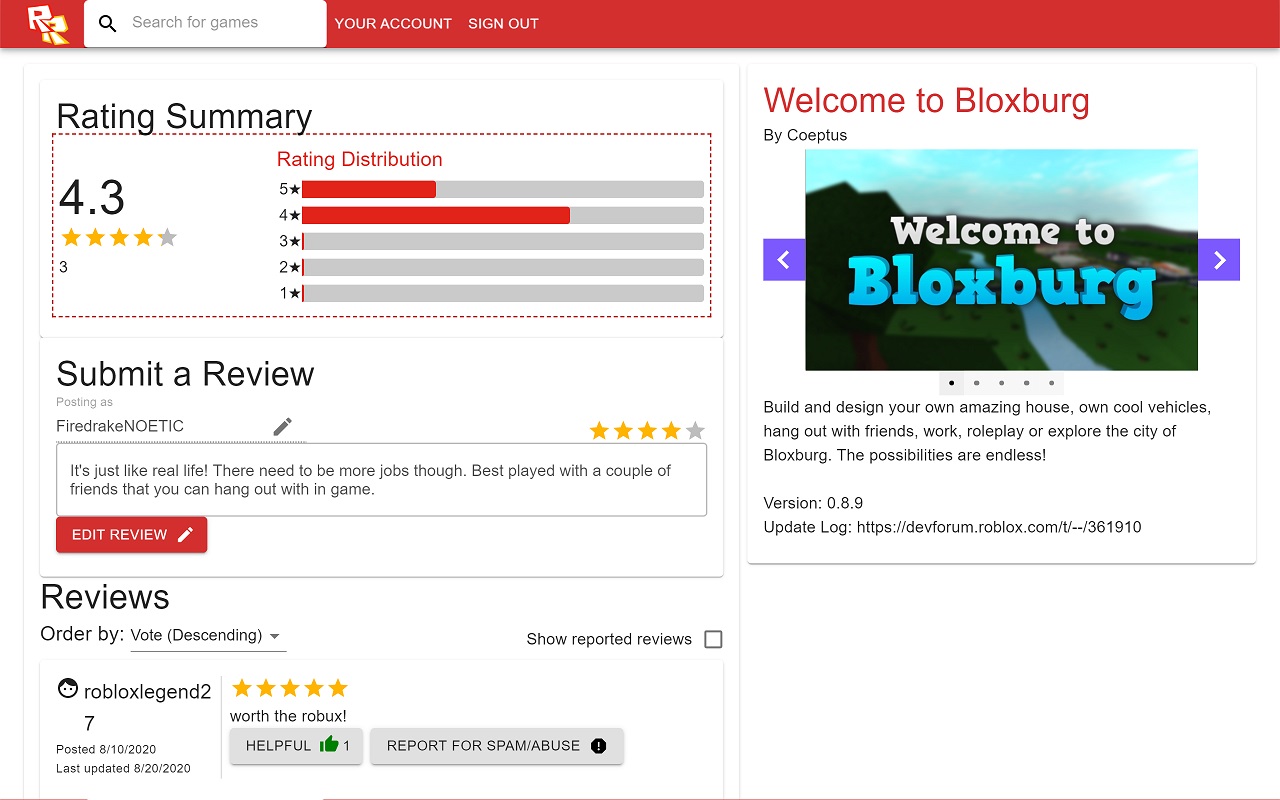Click the summary average star row

119,238
